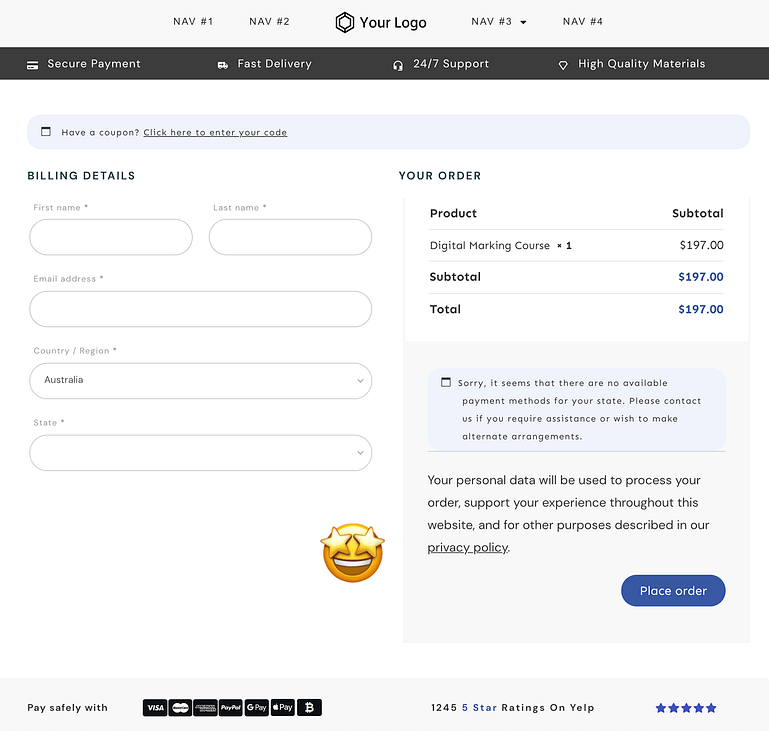769x731 pixels.
Task: Click the 24/7 Support headset icon
Action: pos(398,64)
